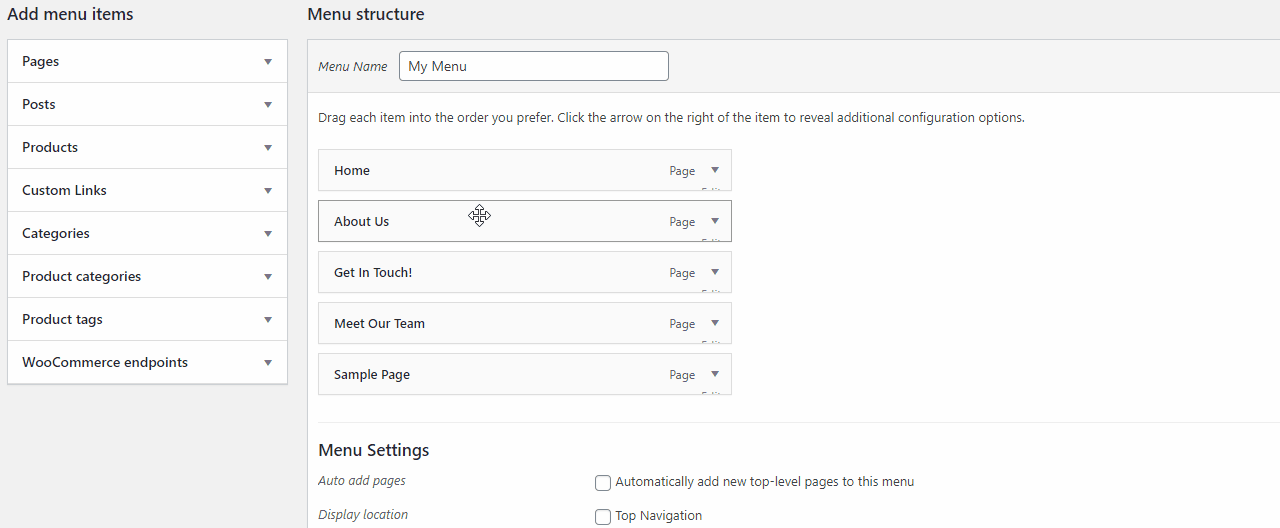This screenshot has width=1280, height=528.
Task: Expand the Posts accordion arrow
Action: click(268, 105)
